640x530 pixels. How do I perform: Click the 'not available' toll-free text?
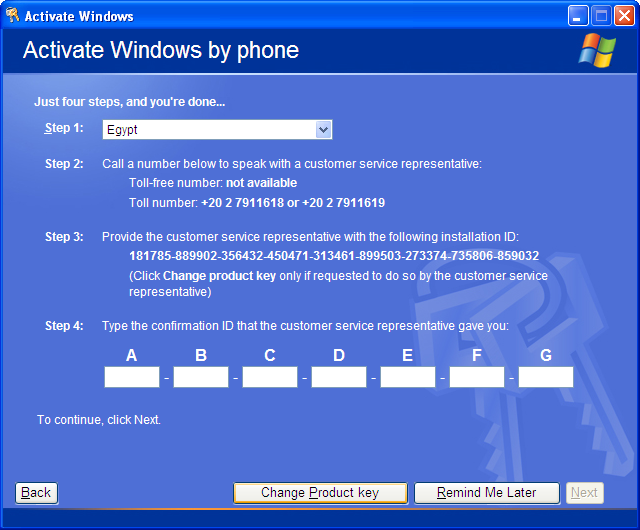click(261, 183)
